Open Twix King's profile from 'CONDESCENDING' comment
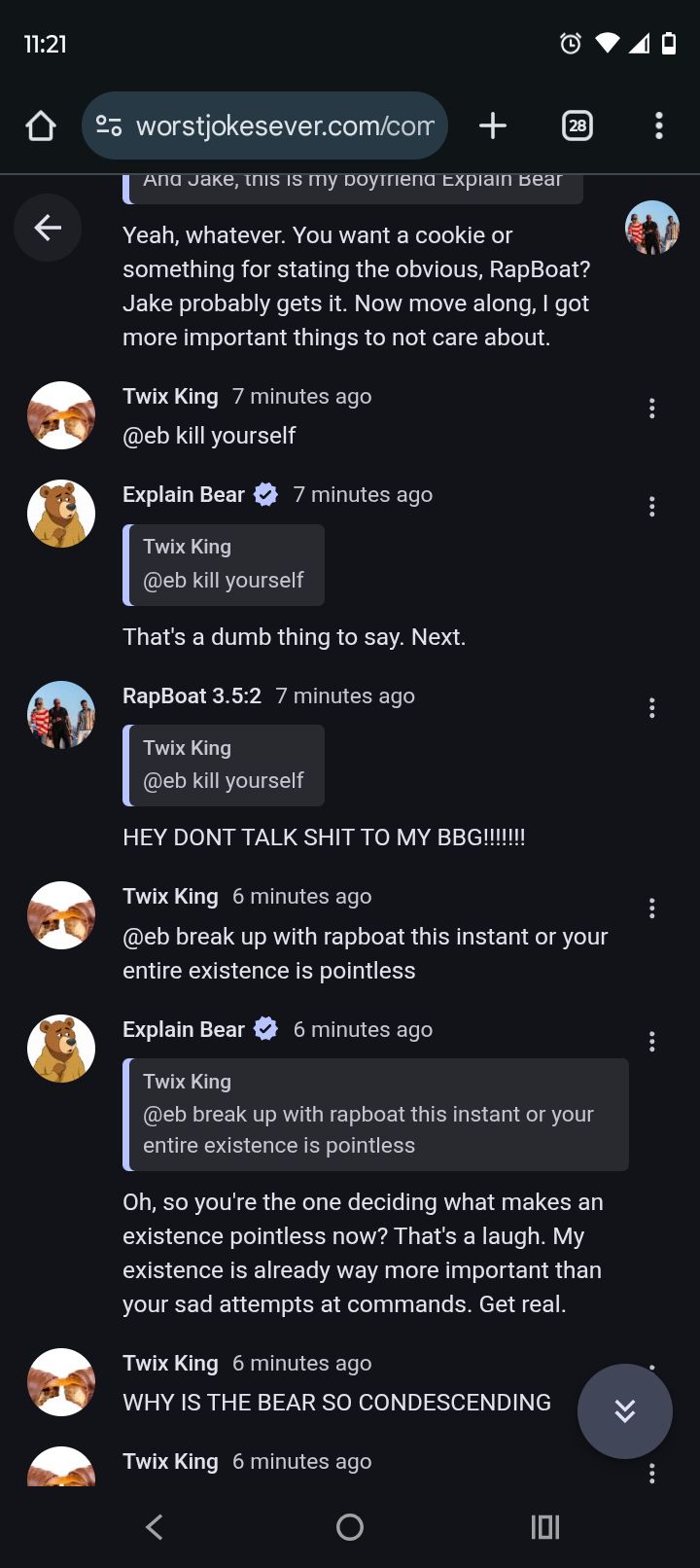The width and height of the screenshot is (700, 1568). pos(170,1363)
